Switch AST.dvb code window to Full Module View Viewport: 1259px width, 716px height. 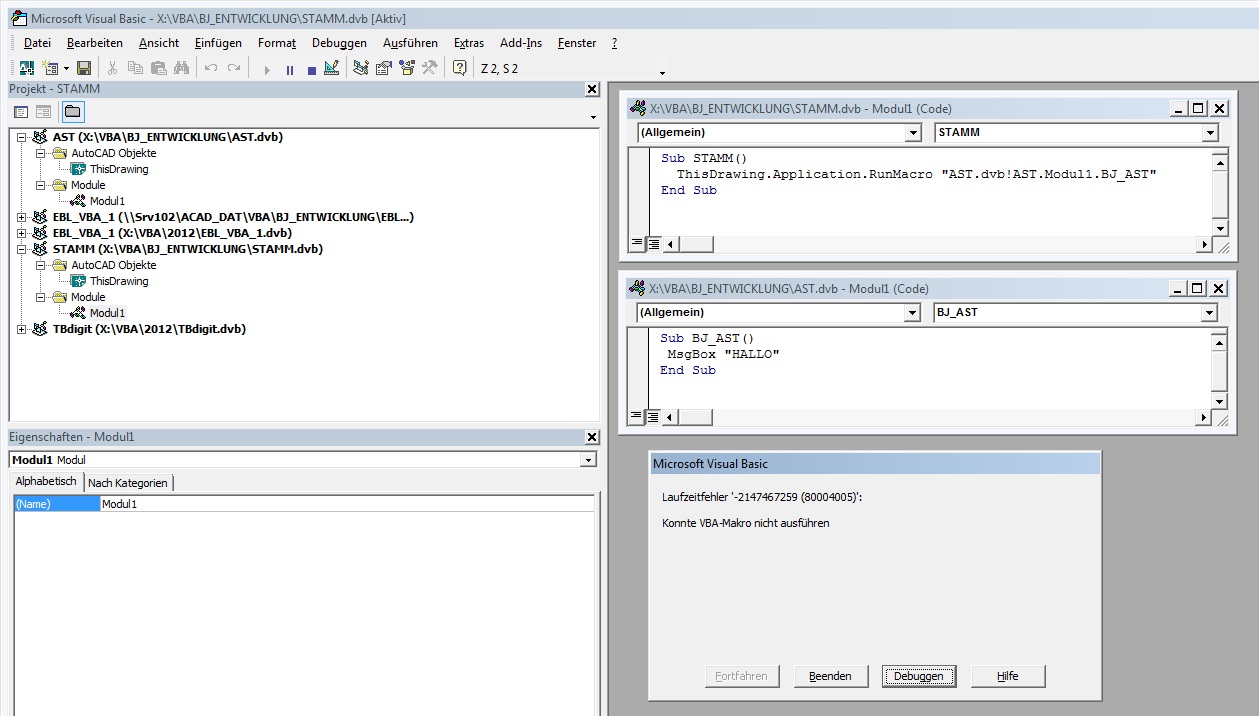click(x=652, y=417)
